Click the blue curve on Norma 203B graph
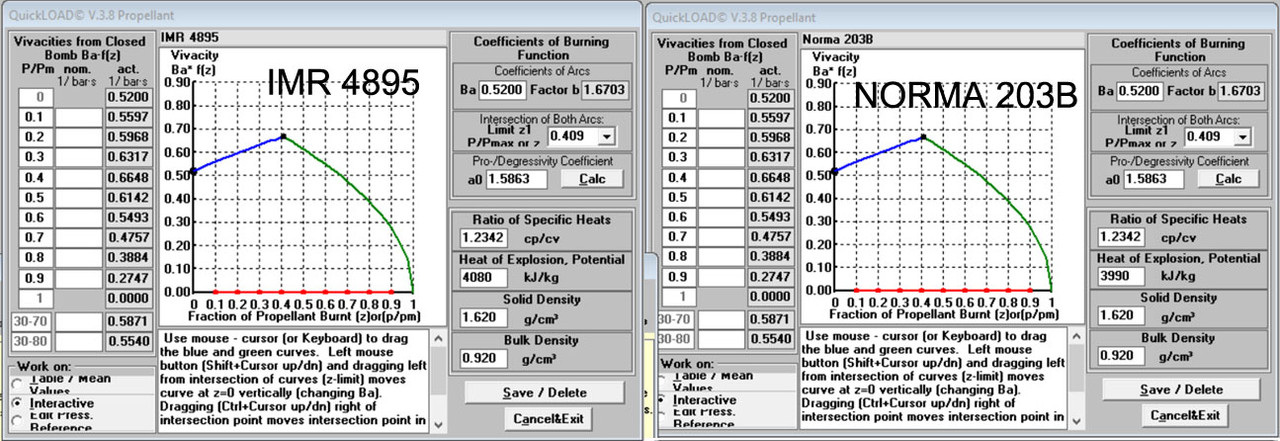 pos(879,152)
